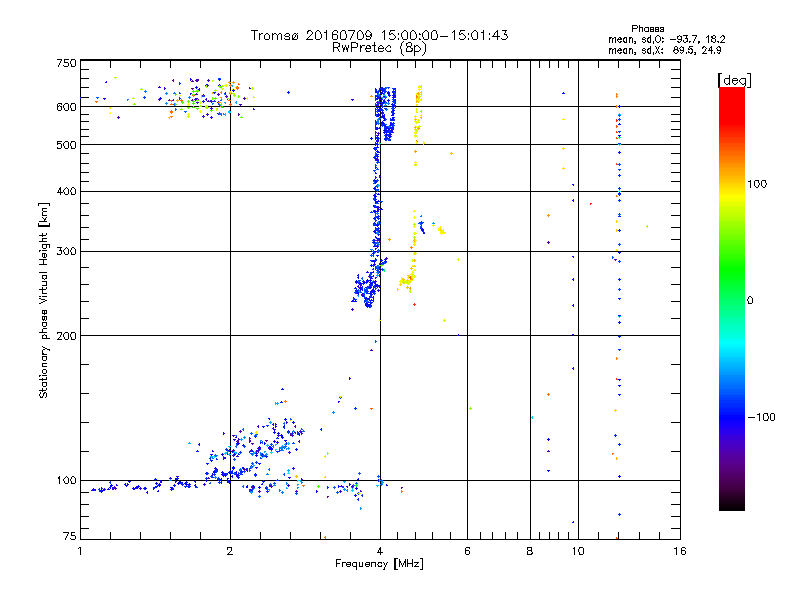Click the y-axis '400' tick label
Viewport: 800px width, 600px height.
click(66, 192)
